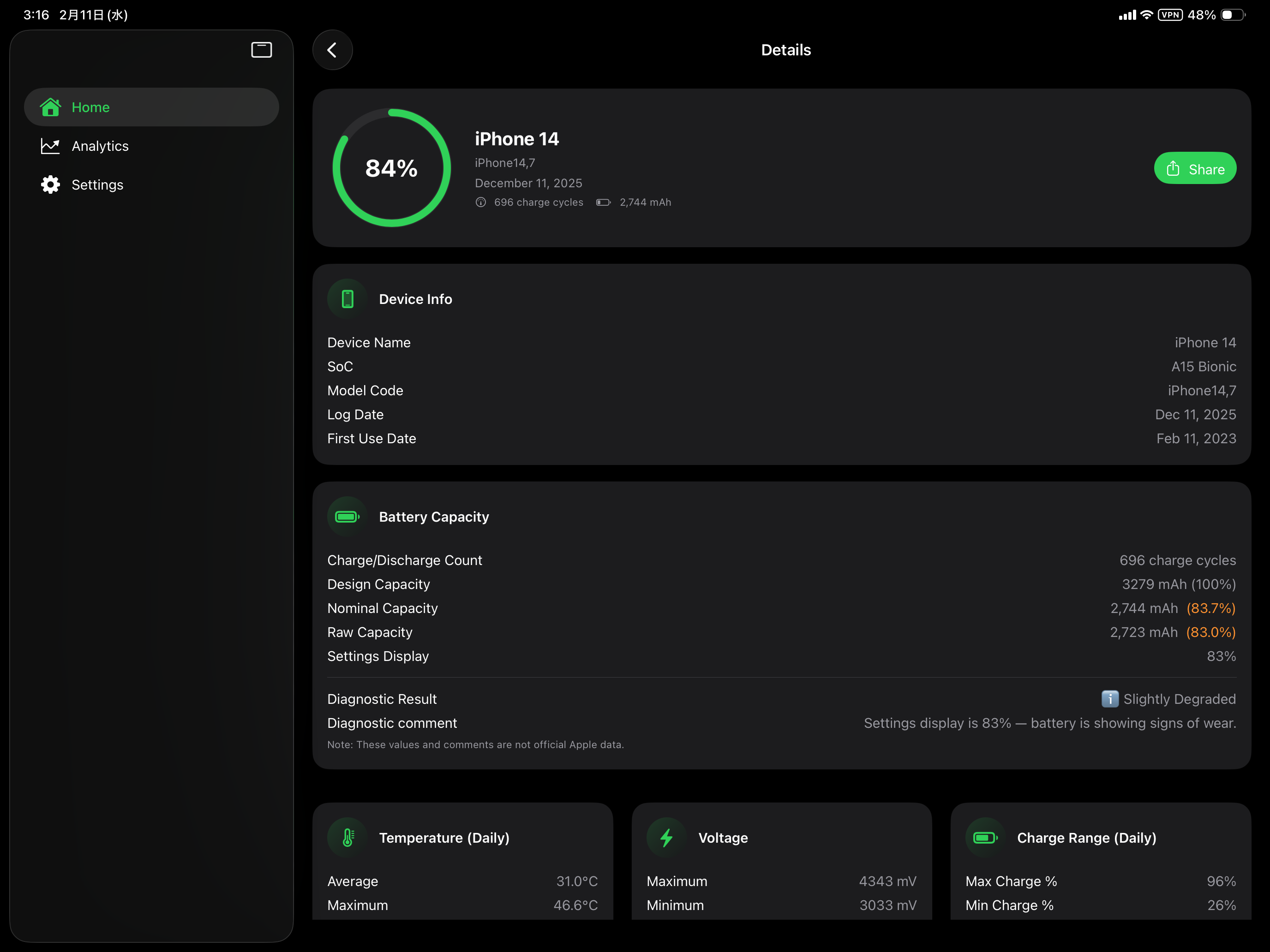Click the "31.0°C" average temperature value
The width and height of the screenshot is (1270, 952).
(576, 881)
